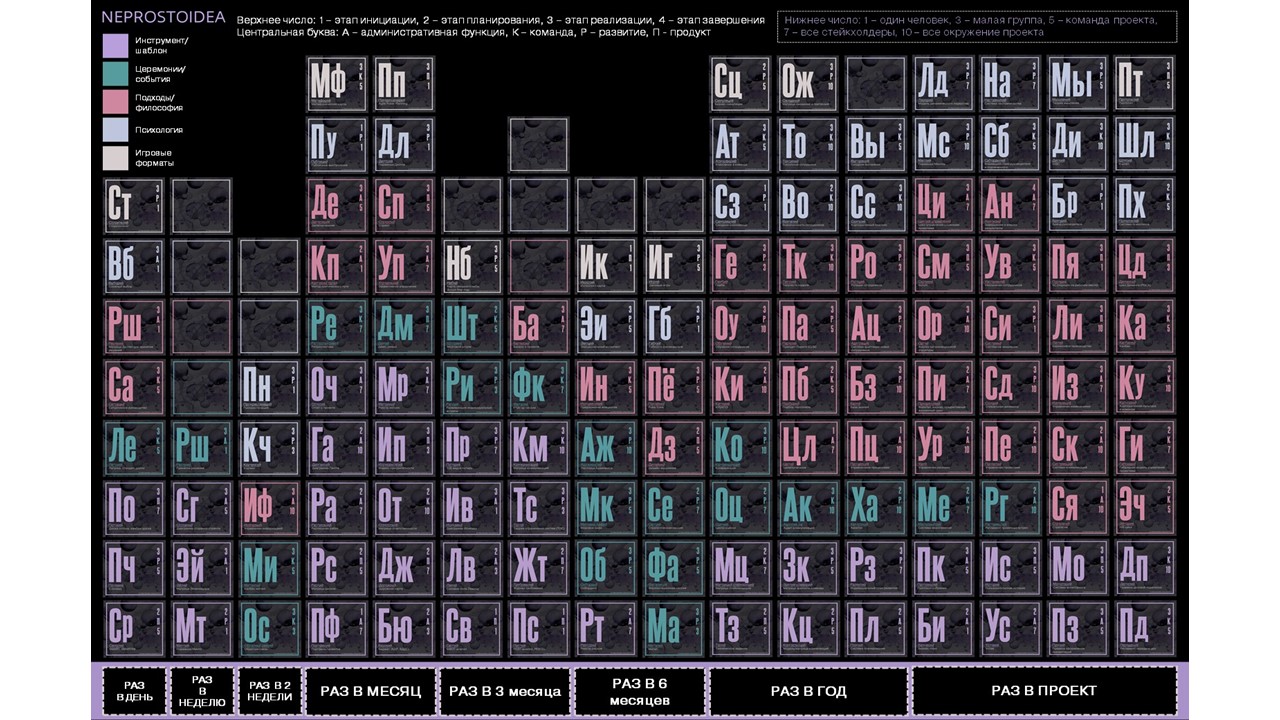
Task: Open the Мф element tile
Action: (337, 83)
